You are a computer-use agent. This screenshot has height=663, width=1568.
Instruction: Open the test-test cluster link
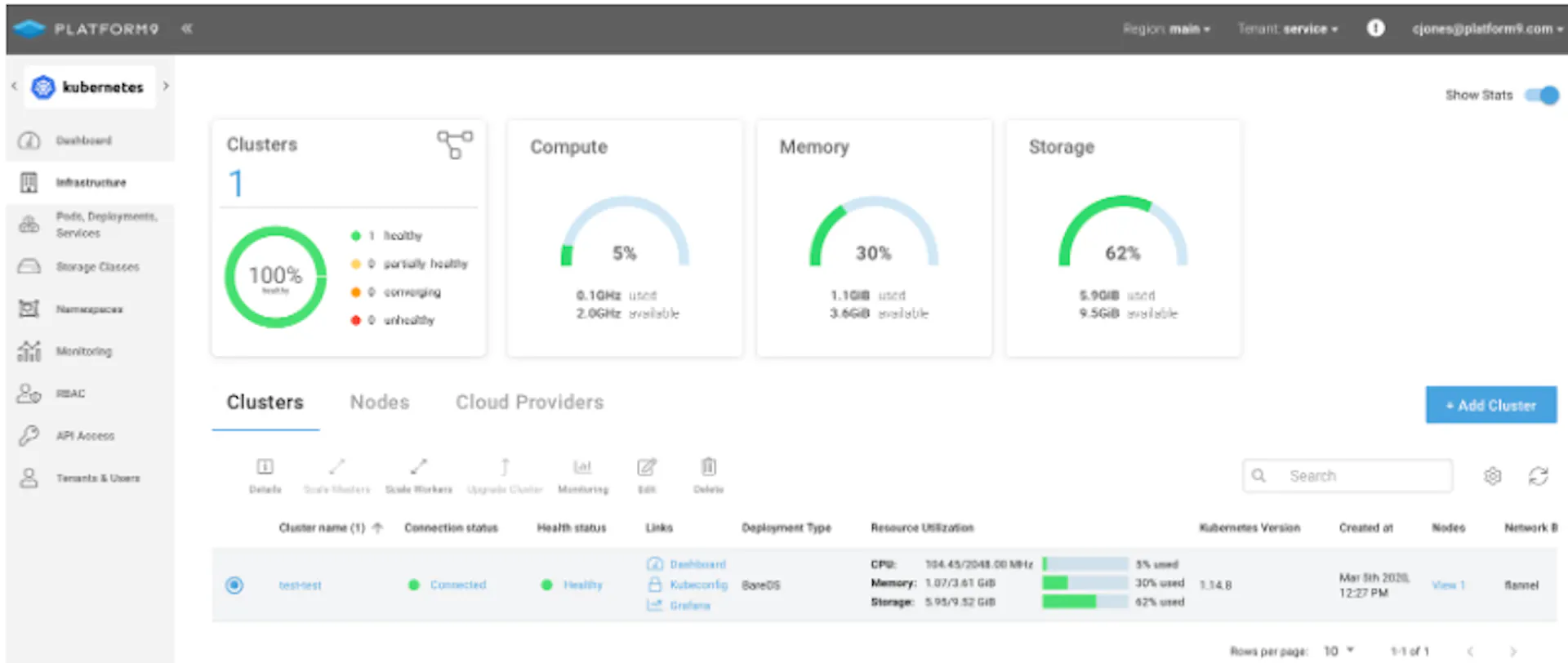click(x=300, y=585)
